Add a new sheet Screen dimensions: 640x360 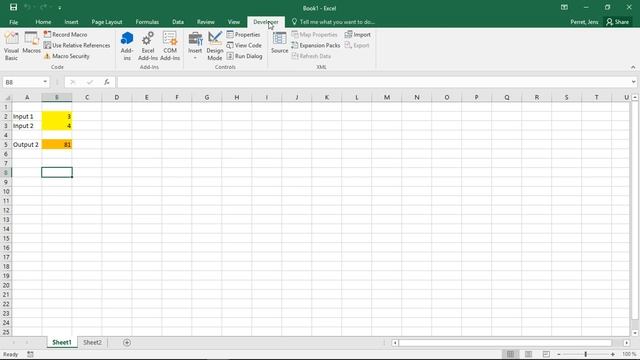click(x=127, y=342)
